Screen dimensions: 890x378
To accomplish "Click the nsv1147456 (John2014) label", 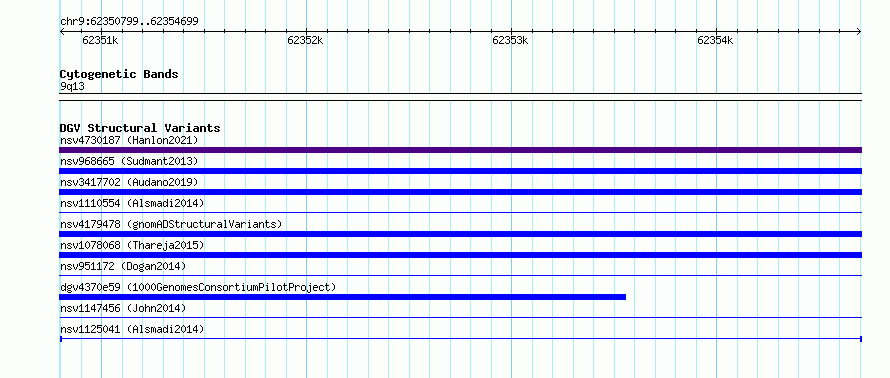I will coord(123,308).
